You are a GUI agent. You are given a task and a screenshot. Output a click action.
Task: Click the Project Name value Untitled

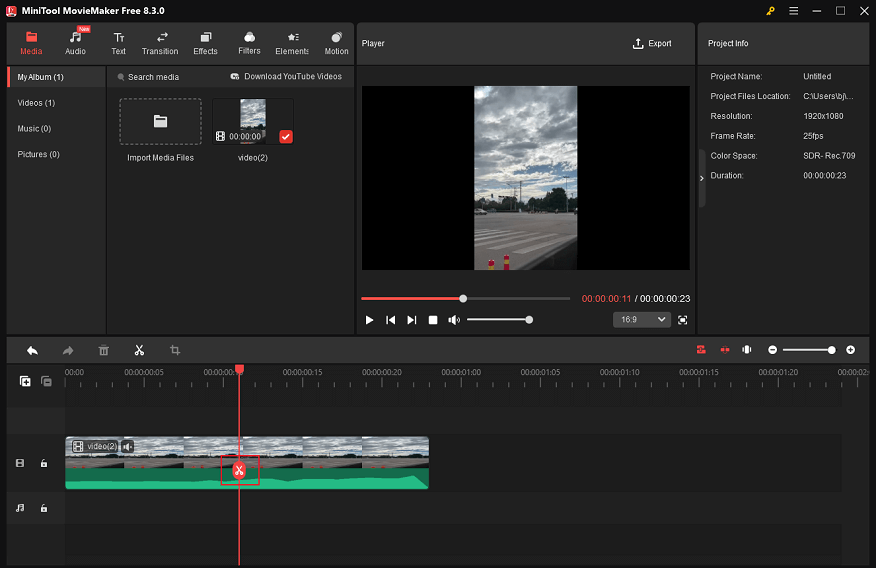(x=817, y=77)
